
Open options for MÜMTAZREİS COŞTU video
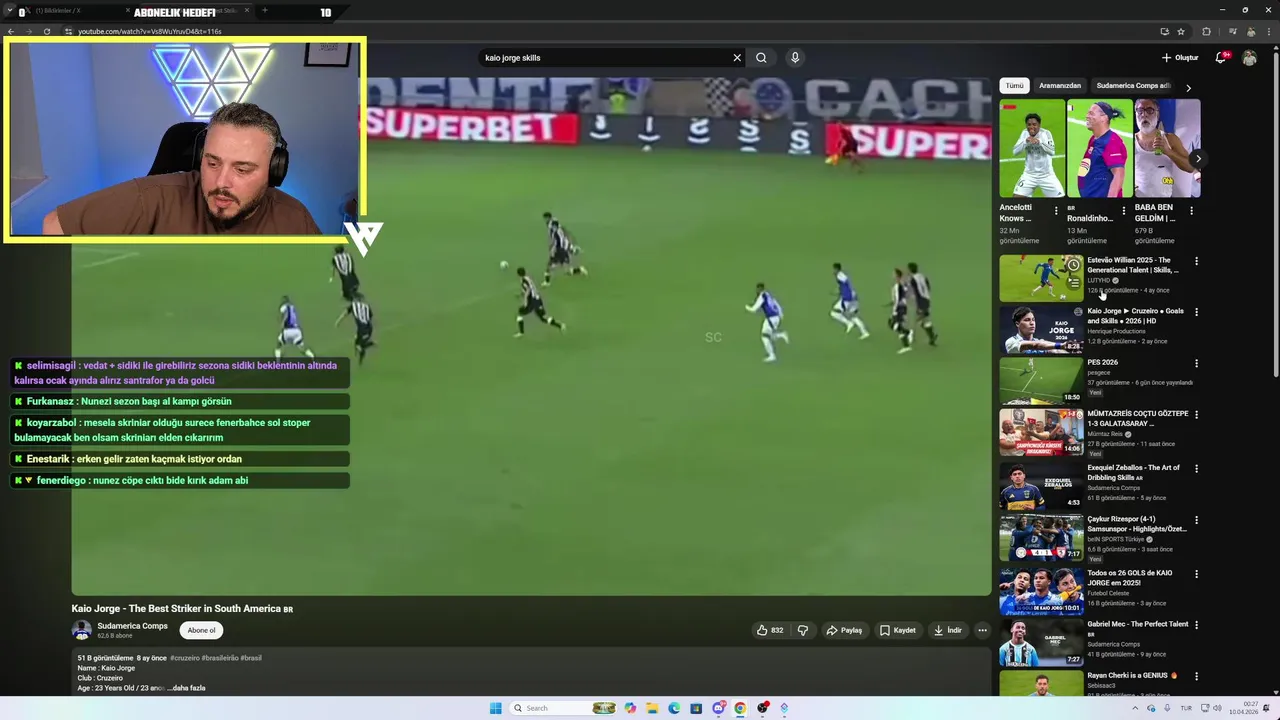click(x=1196, y=414)
